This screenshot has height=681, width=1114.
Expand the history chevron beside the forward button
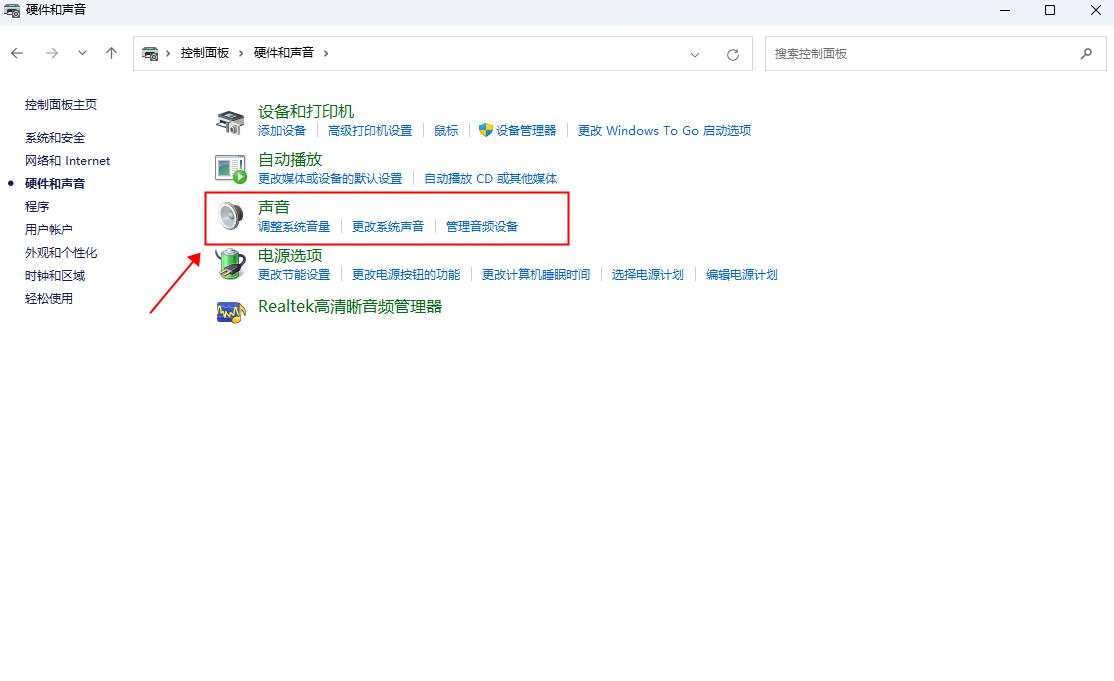pyautogui.click(x=82, y=53)
